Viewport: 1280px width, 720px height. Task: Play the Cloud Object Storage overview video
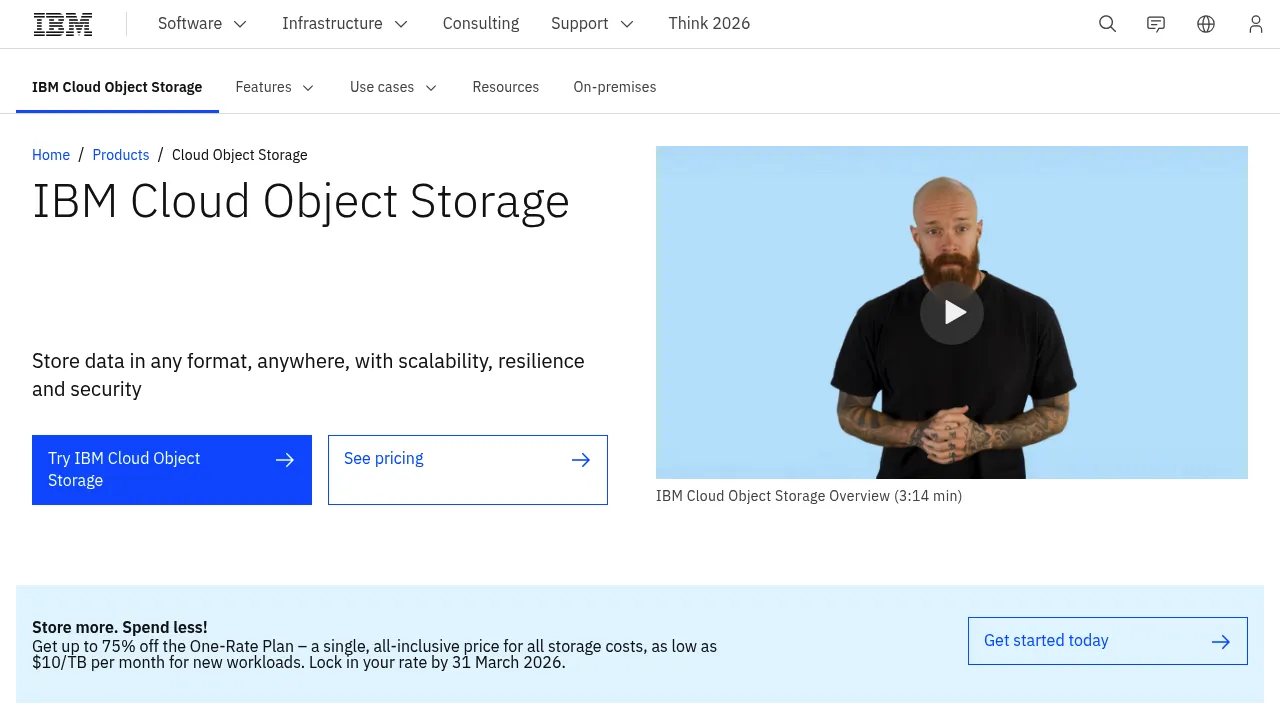click(x=952, y=313)
